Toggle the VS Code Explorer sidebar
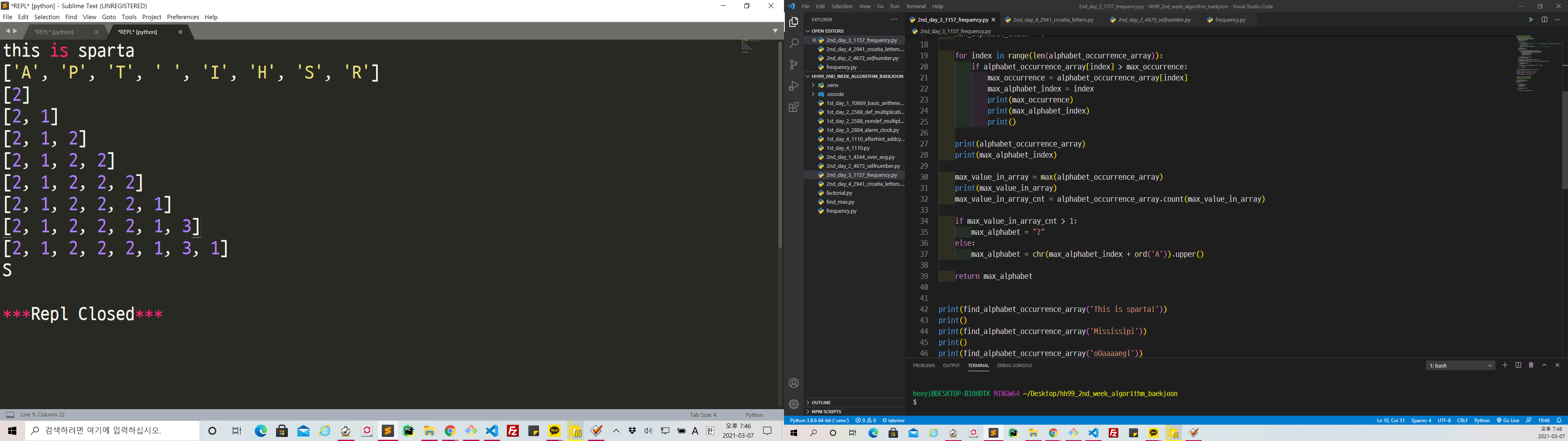The width and height of the screenshot is (1568, 441). click(794, 22)
